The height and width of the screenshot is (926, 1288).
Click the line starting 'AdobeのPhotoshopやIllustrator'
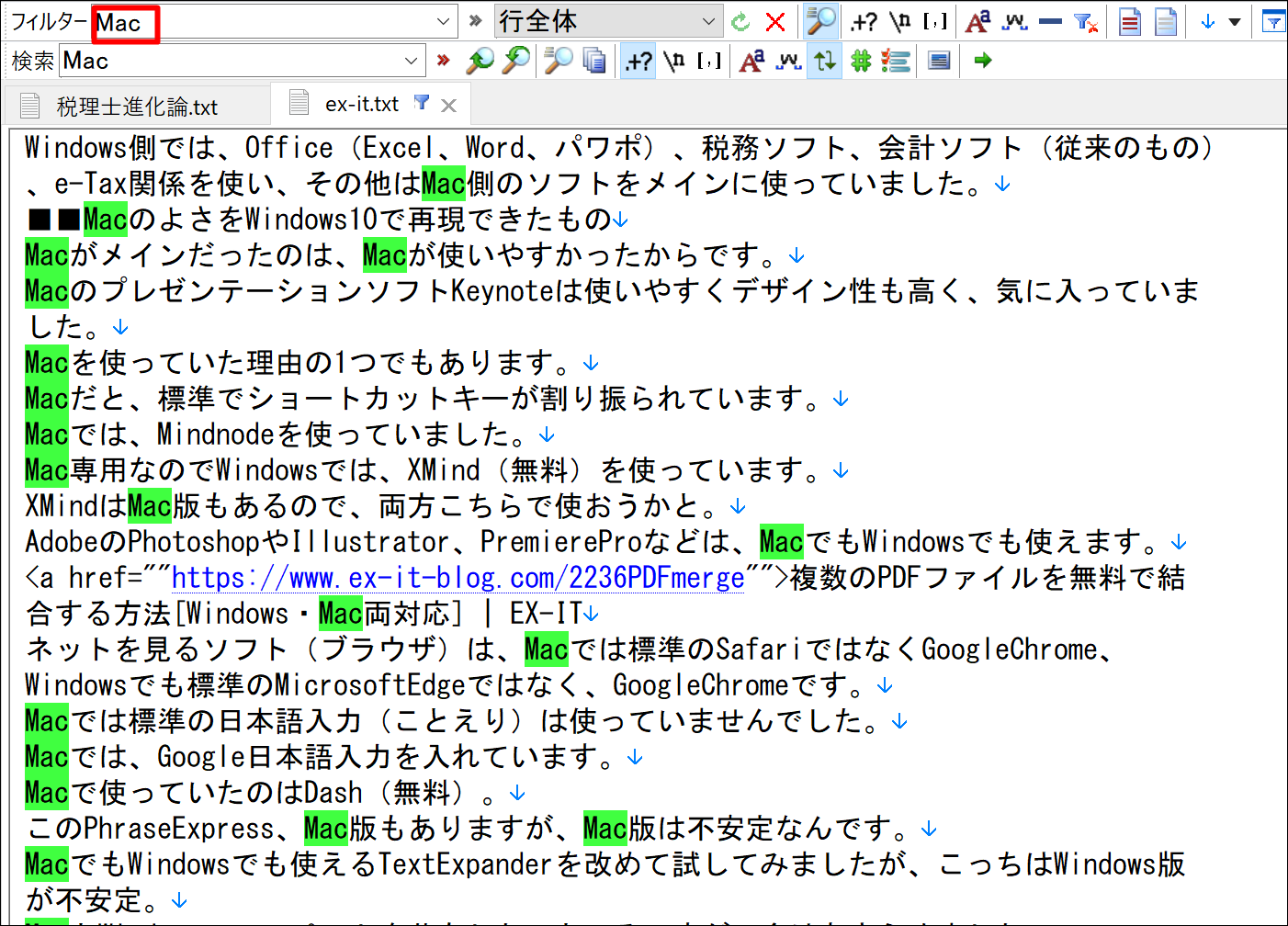(x=597, y=541)
